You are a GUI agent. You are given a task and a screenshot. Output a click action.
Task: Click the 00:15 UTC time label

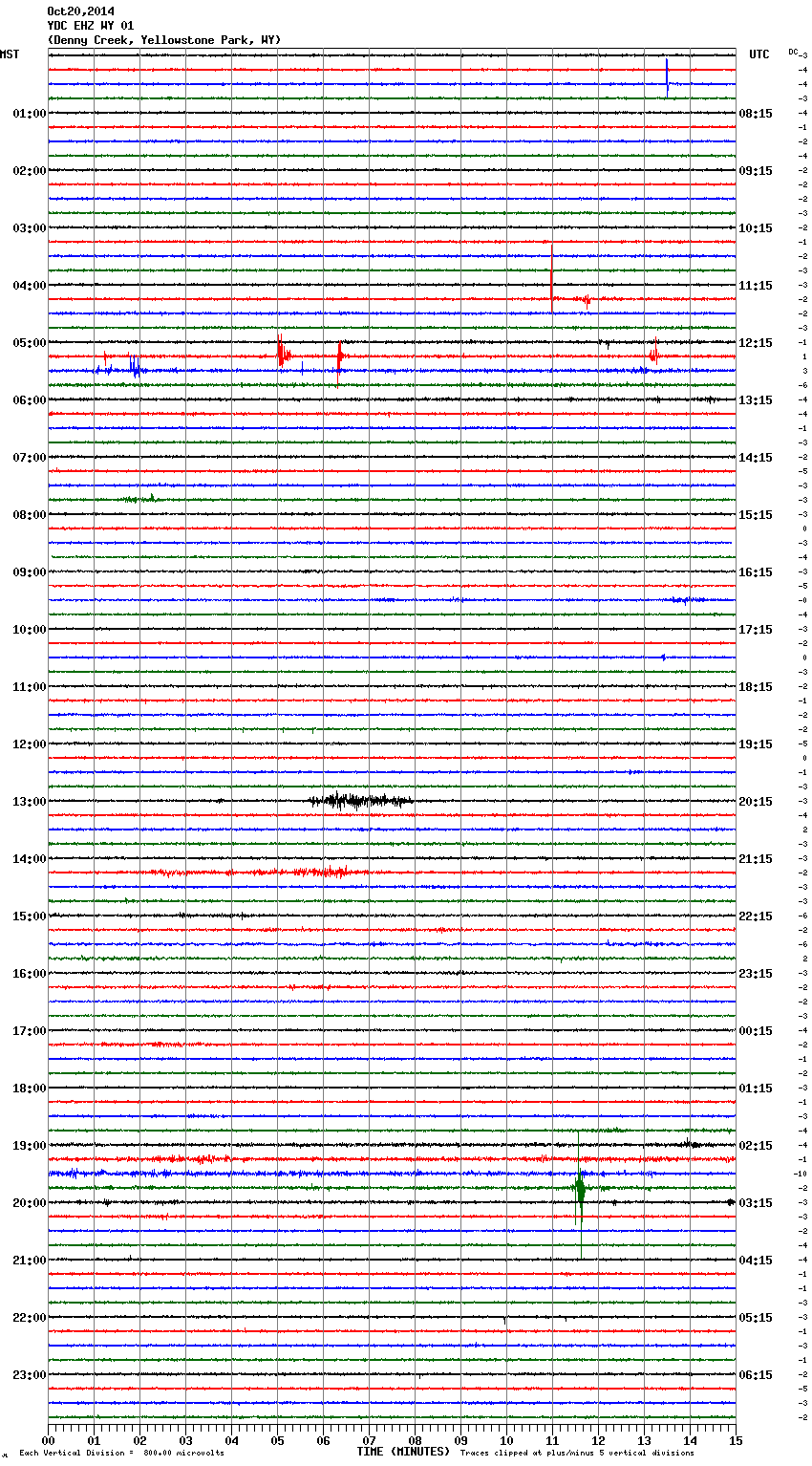click(x=756, y=1031)
